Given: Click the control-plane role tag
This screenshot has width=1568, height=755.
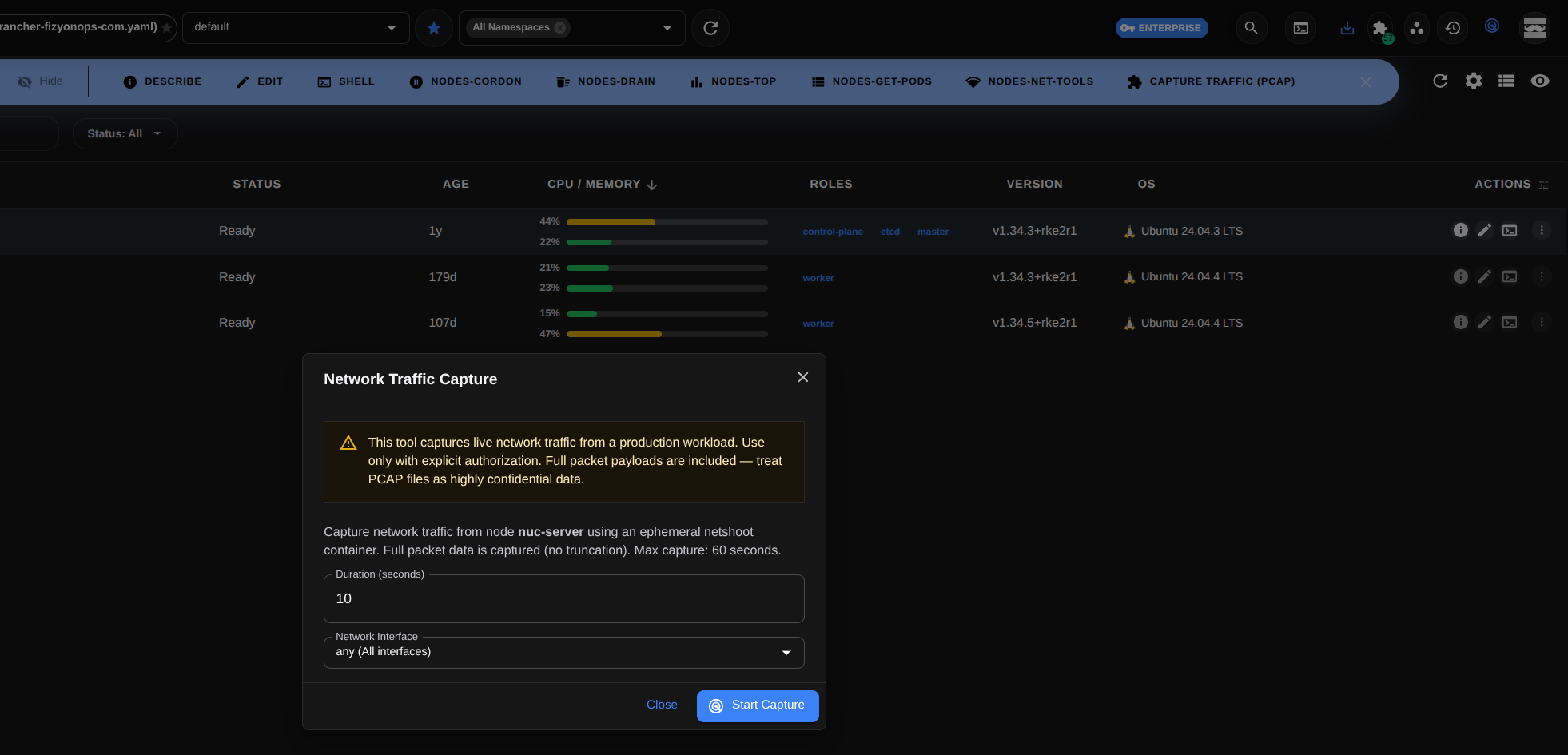Looking at the screenshot, I should [833, 232].
